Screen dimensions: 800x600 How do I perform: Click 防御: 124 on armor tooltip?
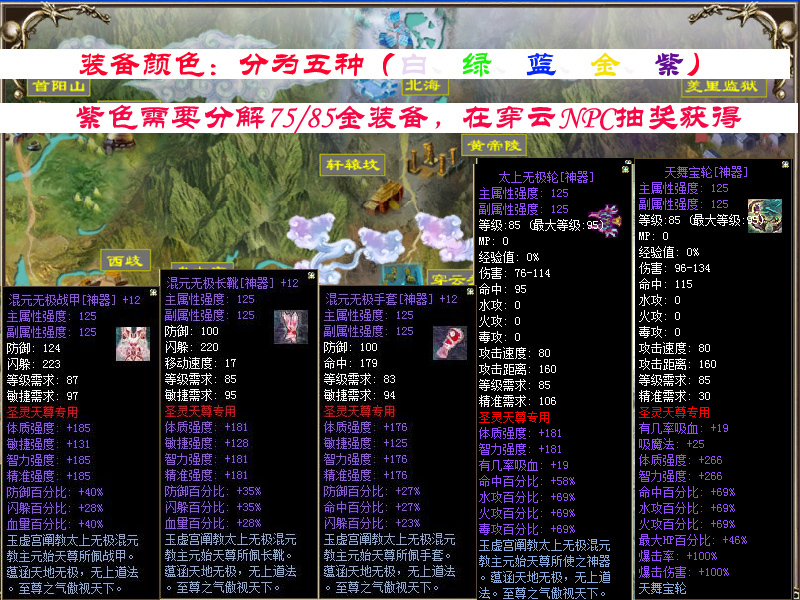click(x=34, y=348)
